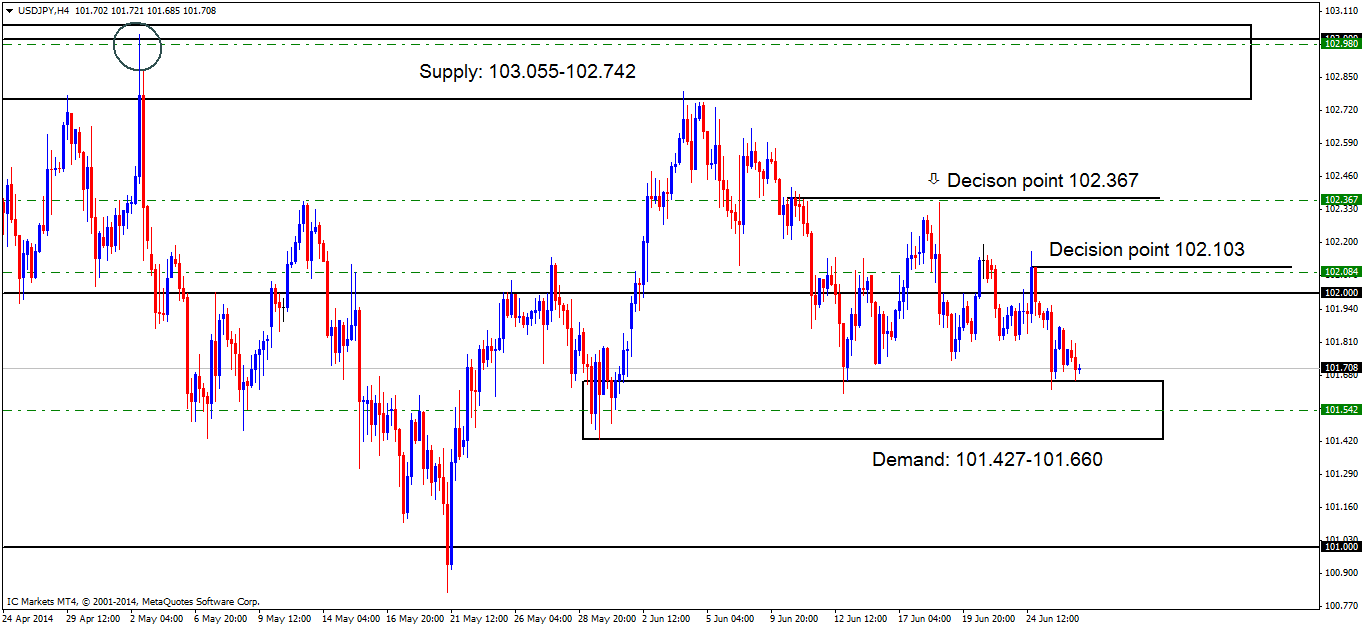
Task: Click the '16 May 20:00' date on time axis
Action: 416,619
